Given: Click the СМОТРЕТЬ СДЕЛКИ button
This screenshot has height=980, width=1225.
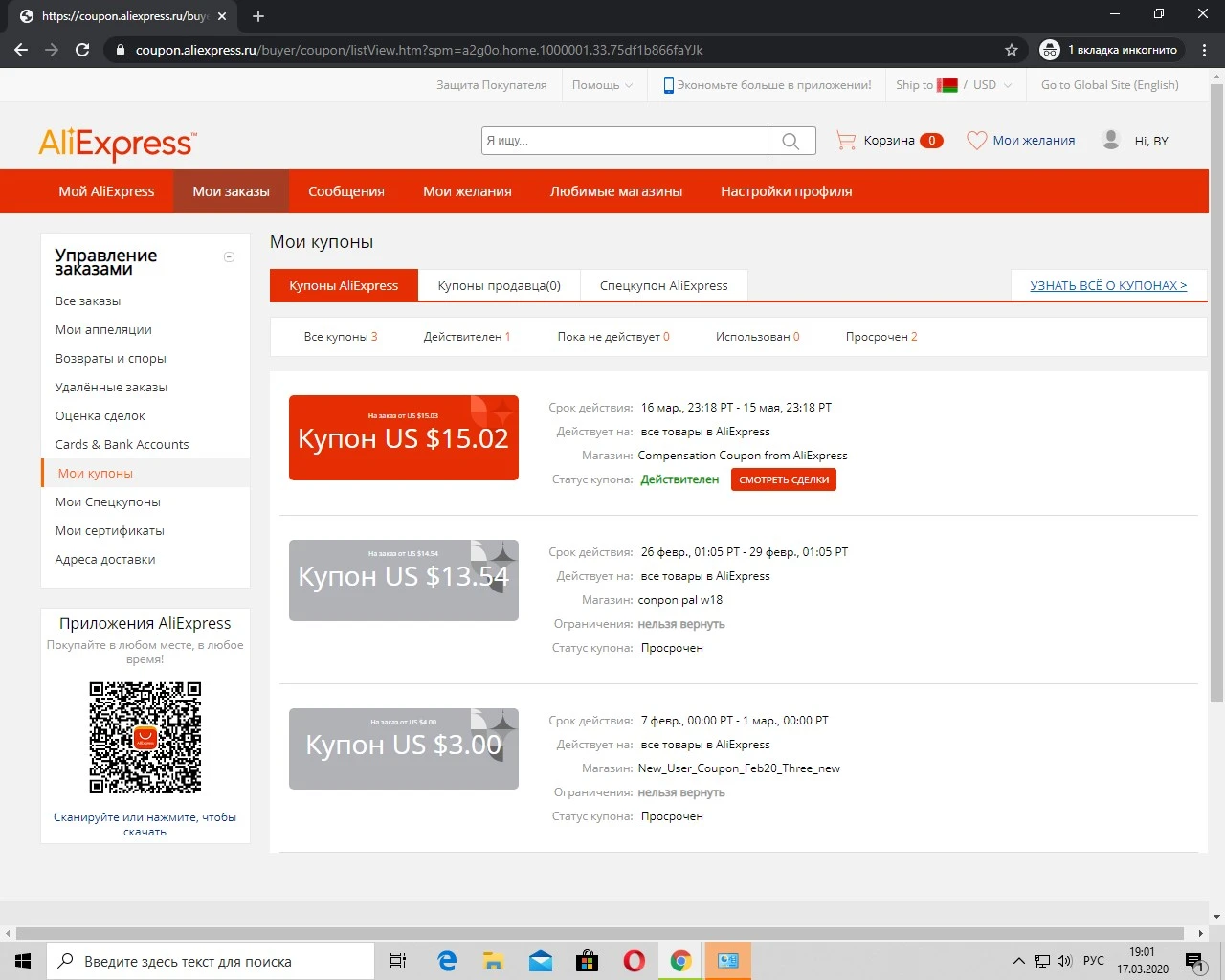Looking at the screenshot, I should (x=784, y=479).
